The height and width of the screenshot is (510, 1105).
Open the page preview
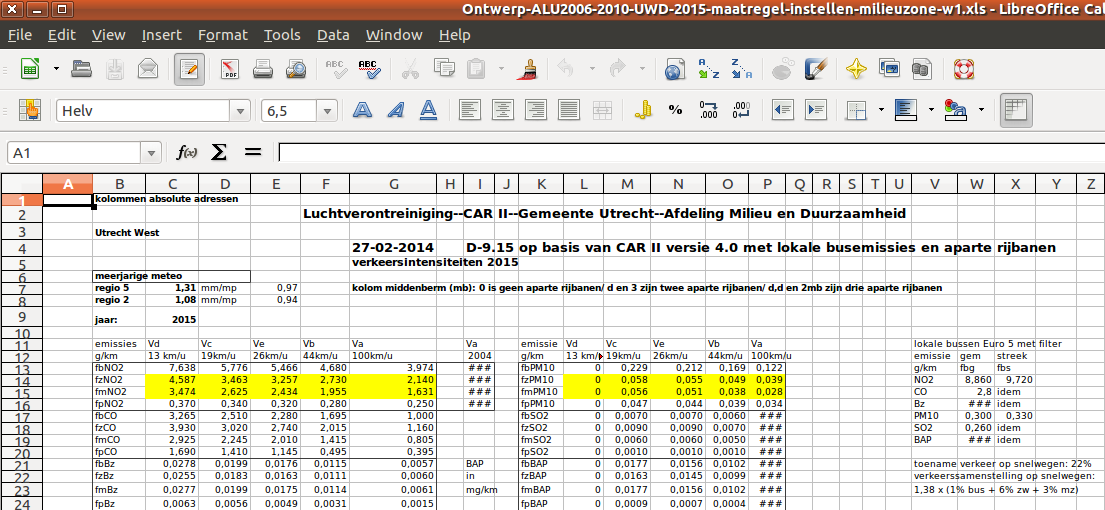point(295,69)
